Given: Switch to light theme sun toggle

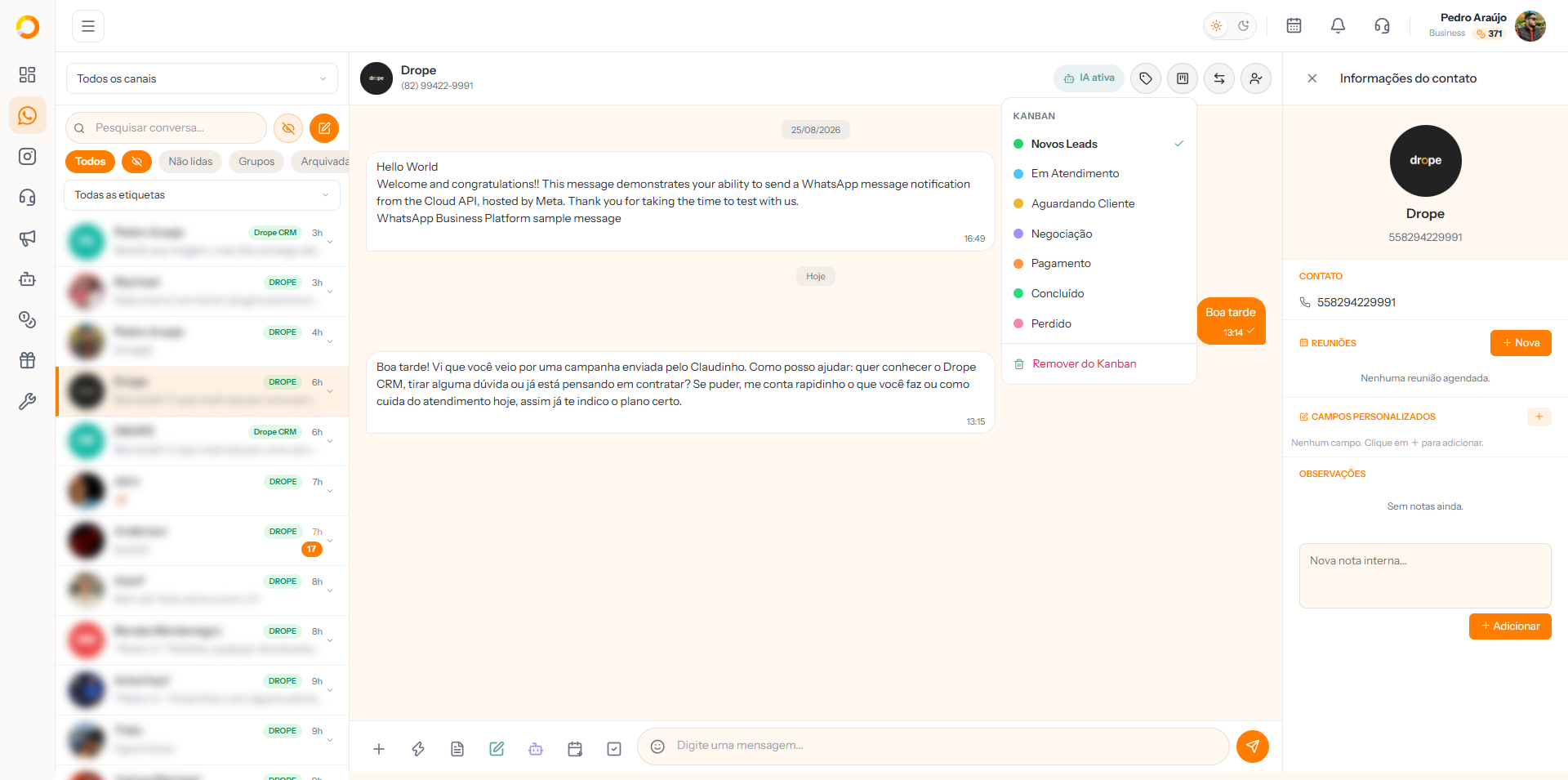Looking at the screenshot, I should 1217,26.
